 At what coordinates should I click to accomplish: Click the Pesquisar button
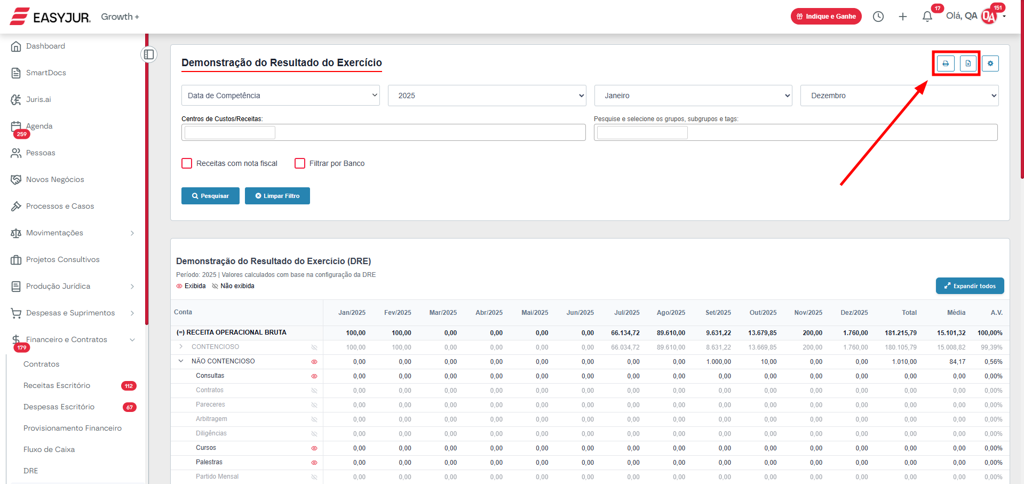(x=210, y=196)
